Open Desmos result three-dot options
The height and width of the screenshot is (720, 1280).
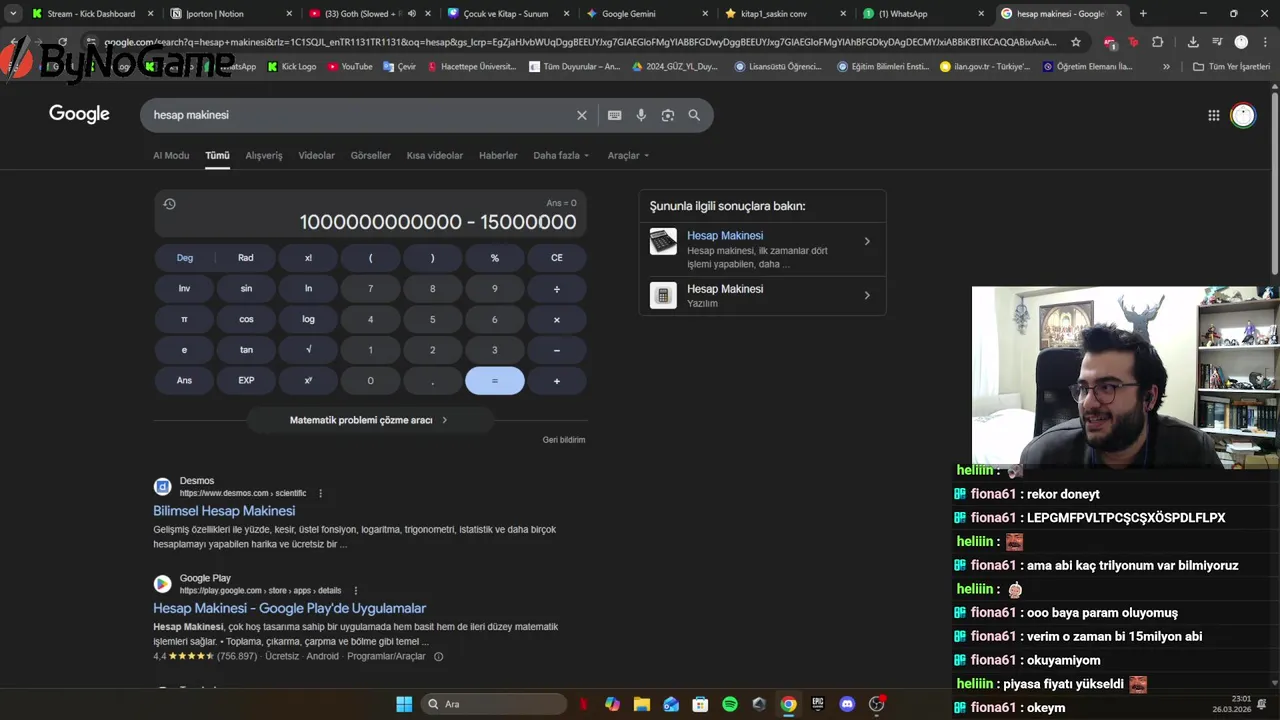pyautogui.click(x=320, y=493)
